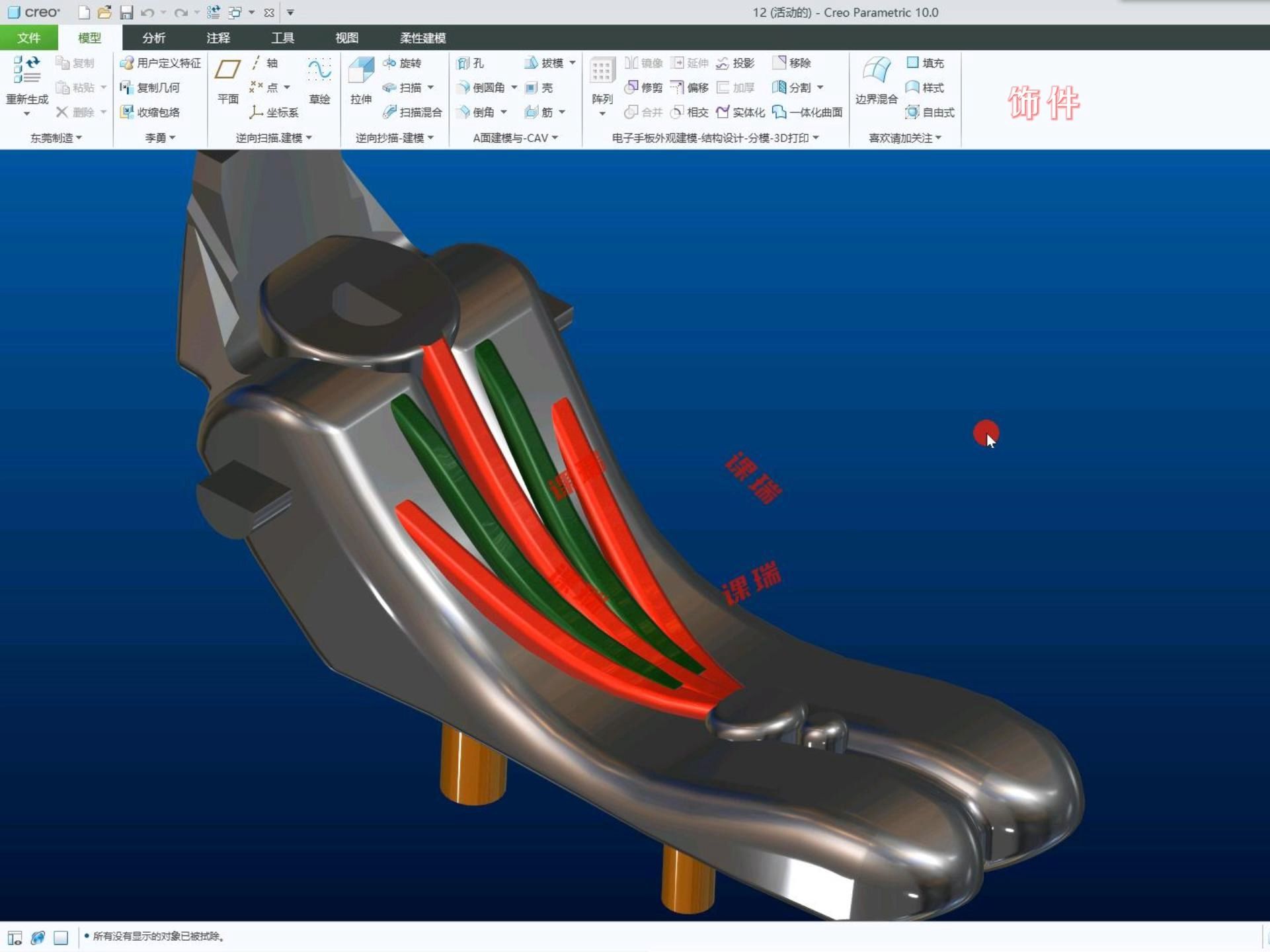The image size is (1270, 952).
Task: Toggle the model tree display in status bar
Action: tap(15, 937)
